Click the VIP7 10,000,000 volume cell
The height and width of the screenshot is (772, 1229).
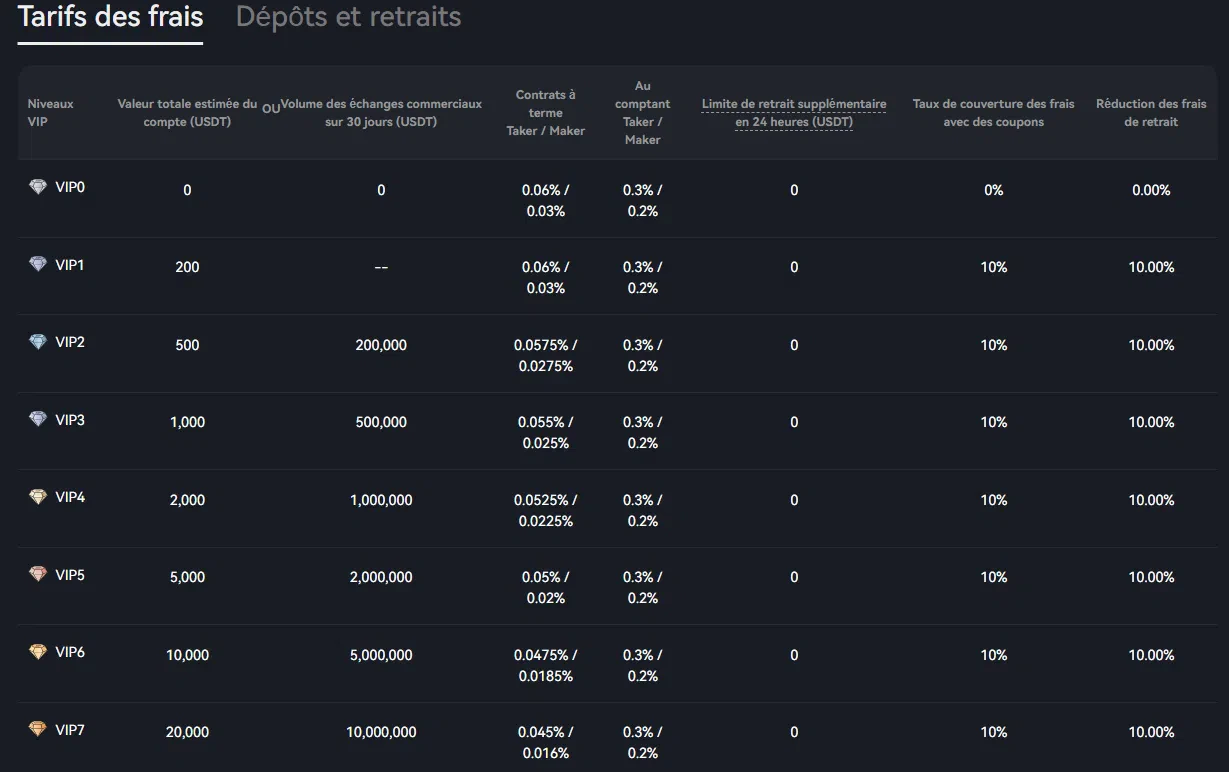tap(381, 732)
